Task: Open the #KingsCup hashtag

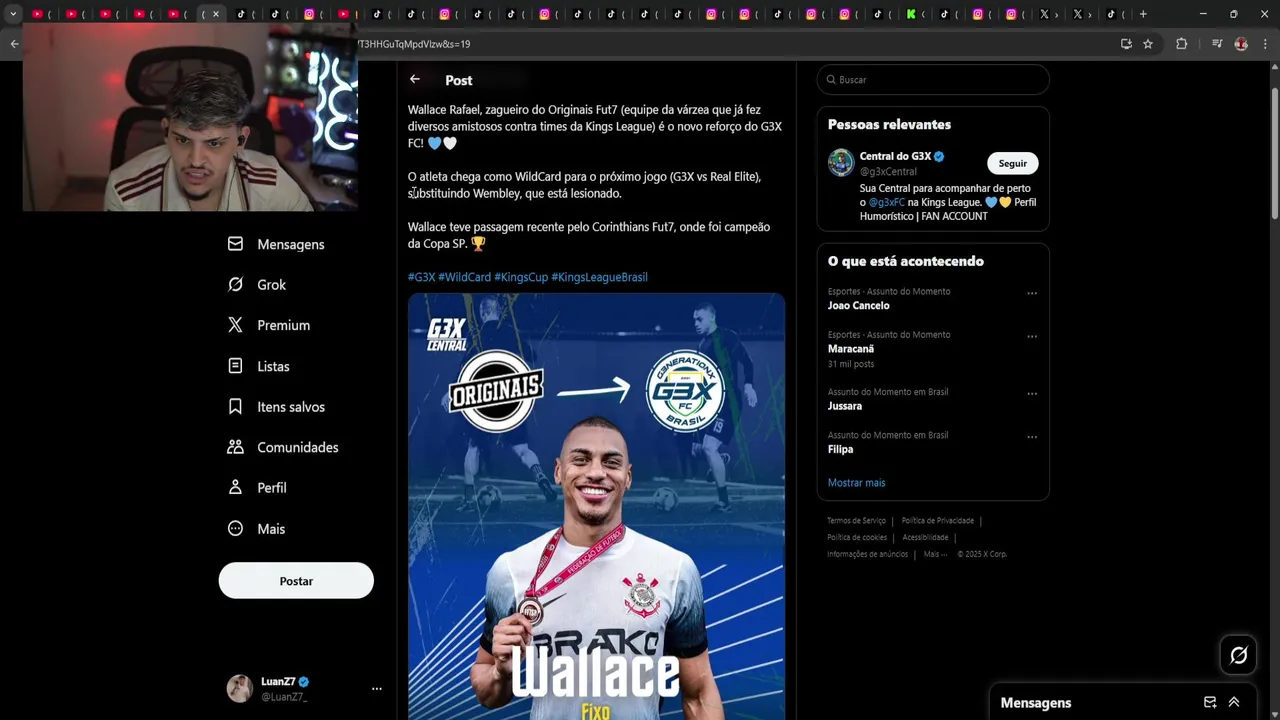Action: point(521,277)
